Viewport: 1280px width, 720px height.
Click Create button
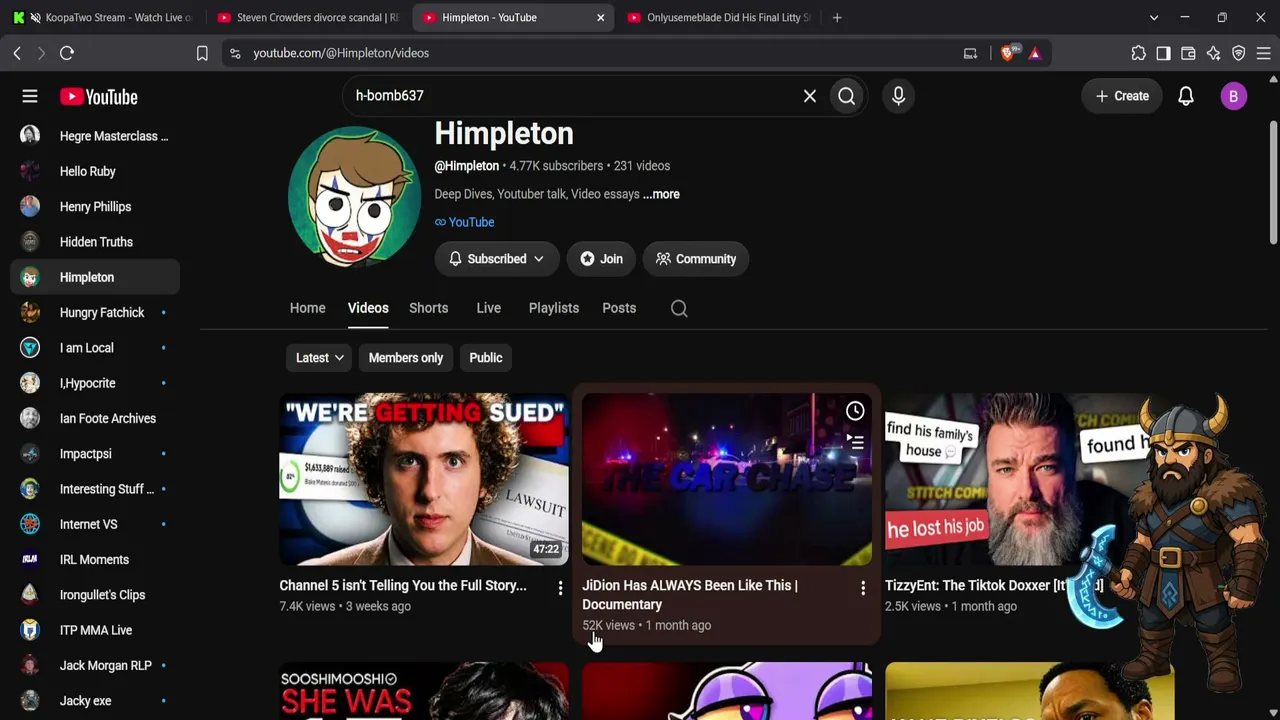click(x=1122, y=96)
